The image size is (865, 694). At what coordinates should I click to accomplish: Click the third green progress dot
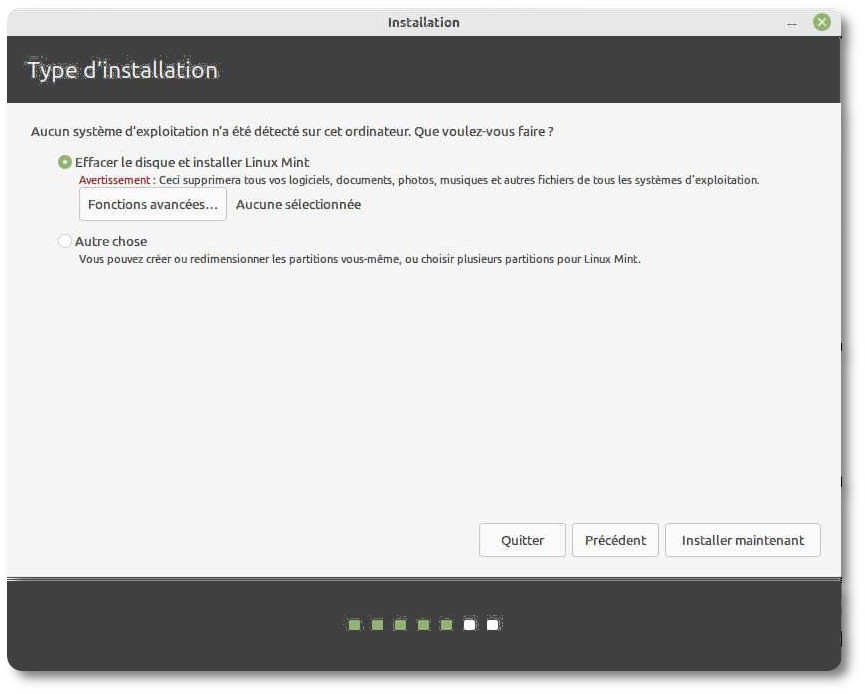click(400, 625)
